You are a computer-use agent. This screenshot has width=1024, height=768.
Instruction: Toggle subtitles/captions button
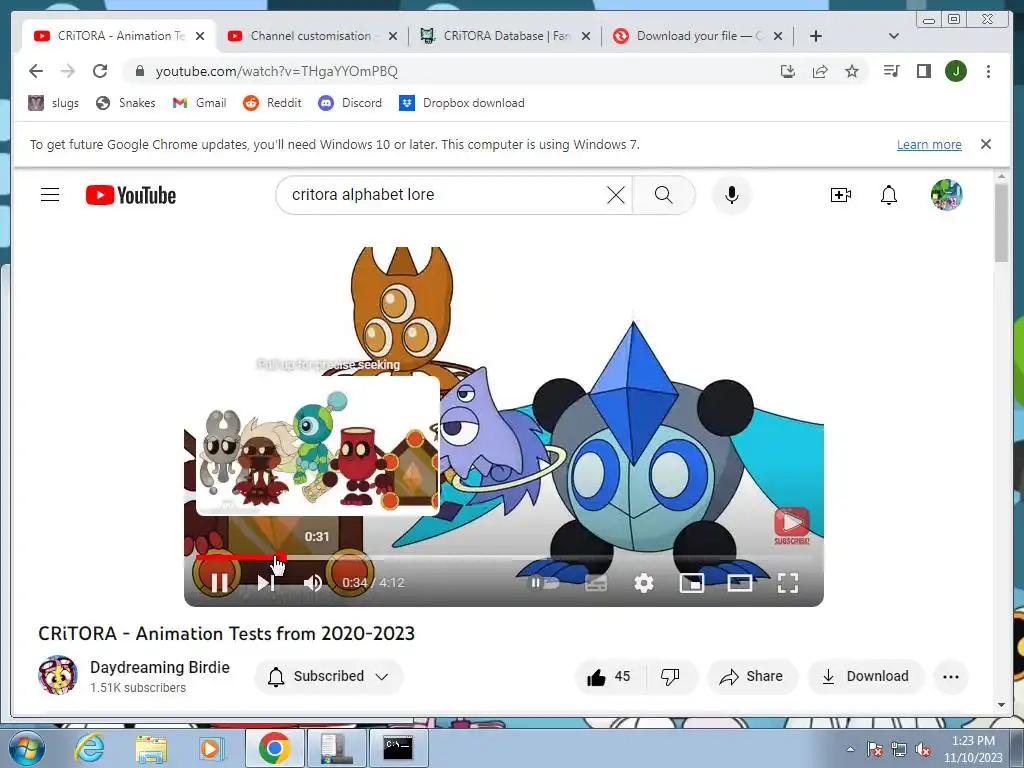click(x=596, y=583)
